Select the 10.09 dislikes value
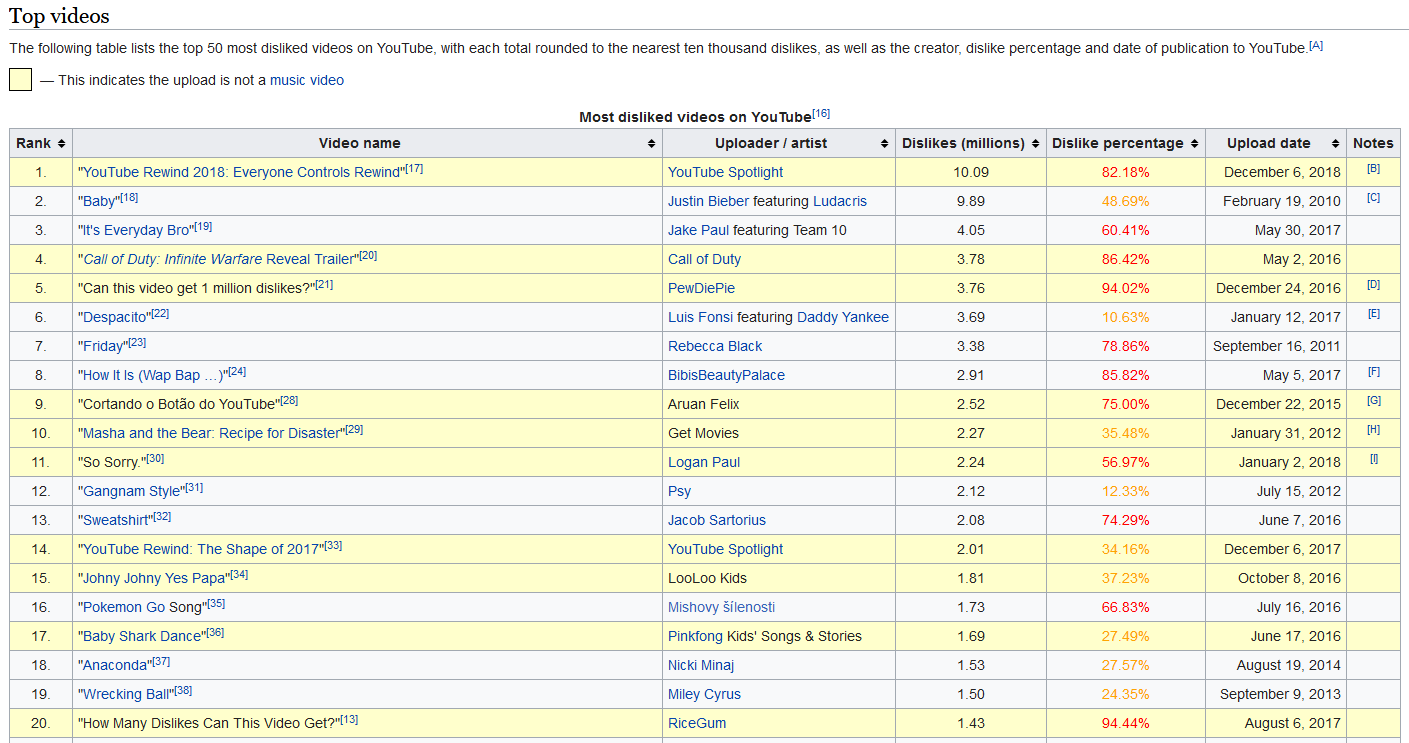The image size is (1409, 743). point(971,172)
